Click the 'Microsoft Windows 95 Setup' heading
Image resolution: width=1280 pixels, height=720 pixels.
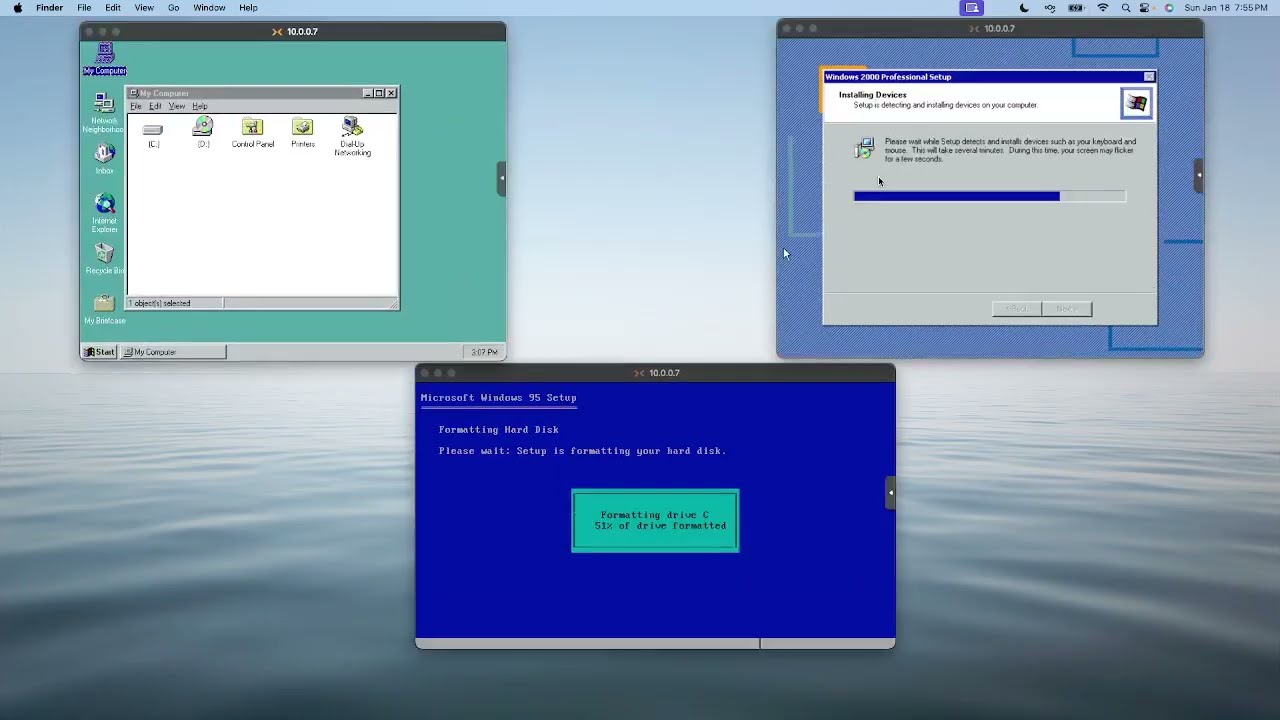pos(498,398)
